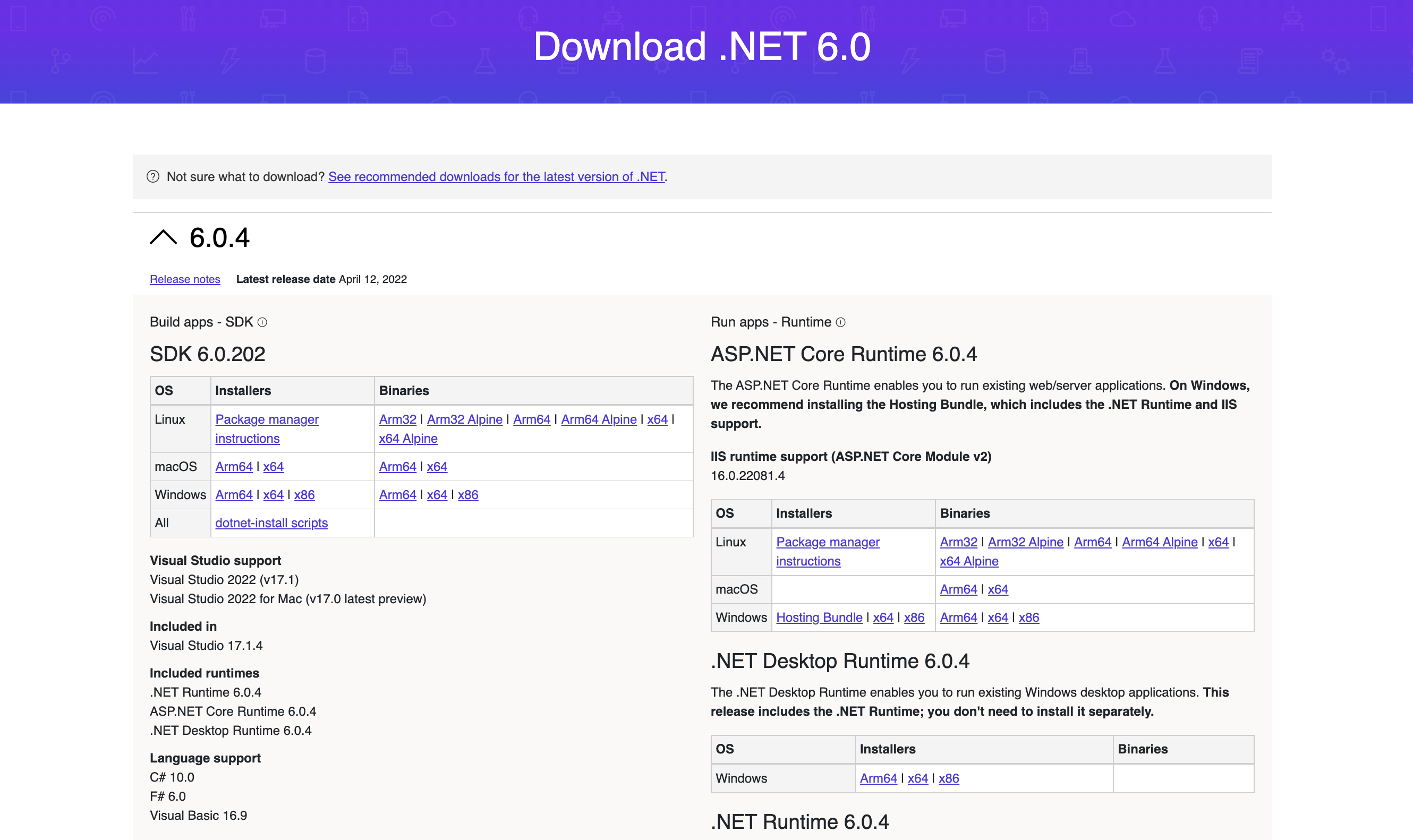1413x840 pixels.
Task: Download SDK macOS Arm64 installer
Action: 234,466
